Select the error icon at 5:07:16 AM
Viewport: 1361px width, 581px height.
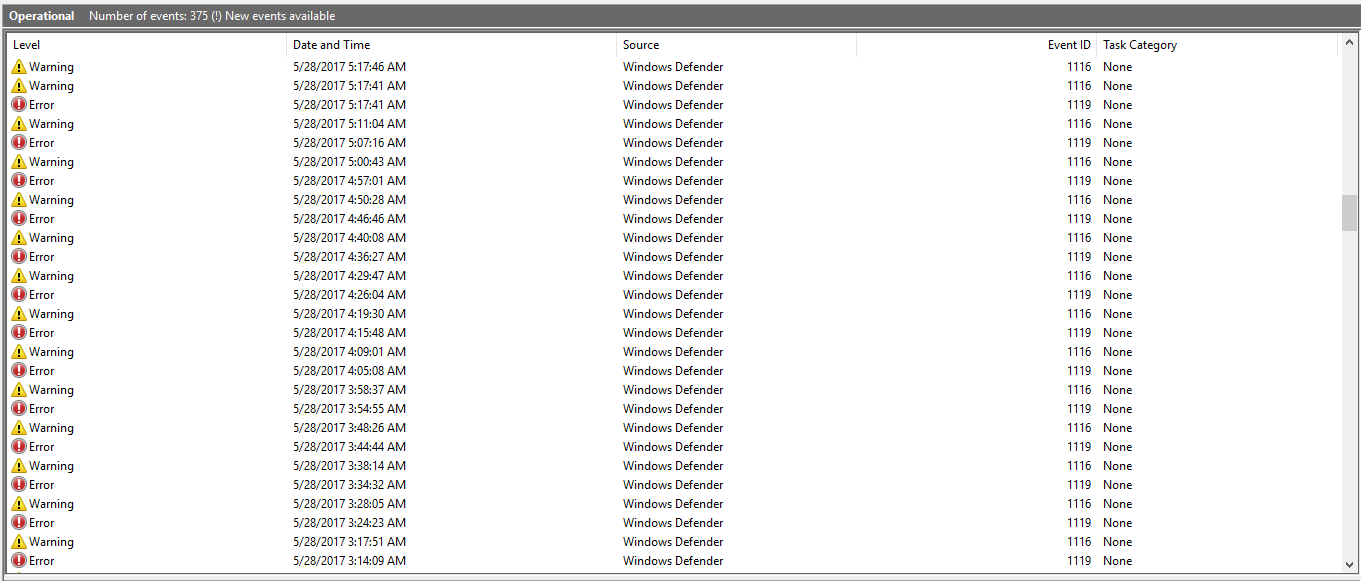(19, 143)
